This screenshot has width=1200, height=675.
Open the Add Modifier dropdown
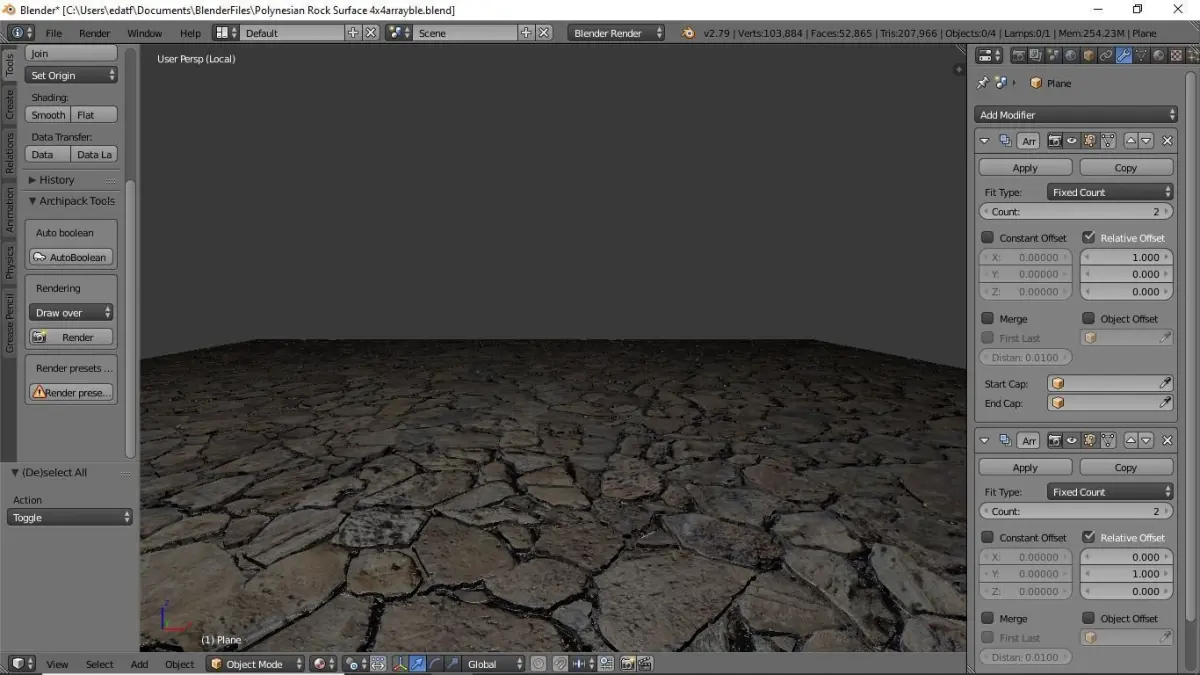click(1076, 115)
